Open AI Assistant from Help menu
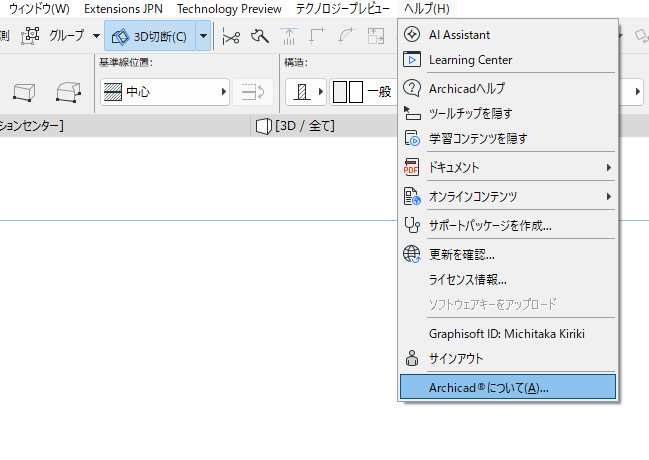 [508, 35]
